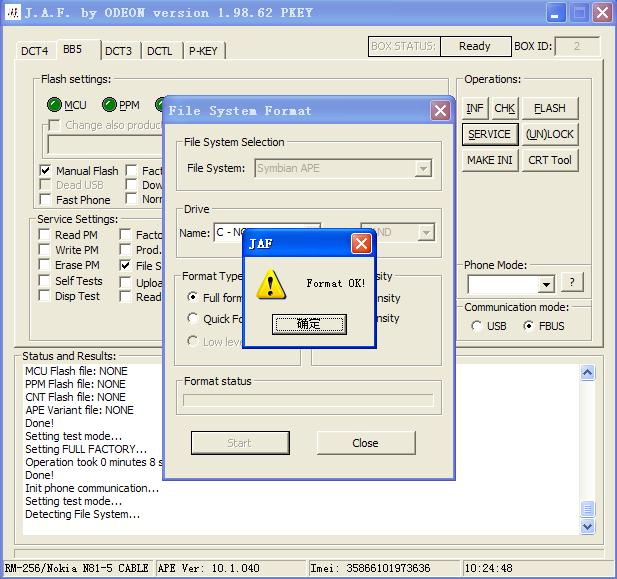Enable the Erase PM checkbox
The width and height of the screenshot is (617, 579).
(44, 265)
